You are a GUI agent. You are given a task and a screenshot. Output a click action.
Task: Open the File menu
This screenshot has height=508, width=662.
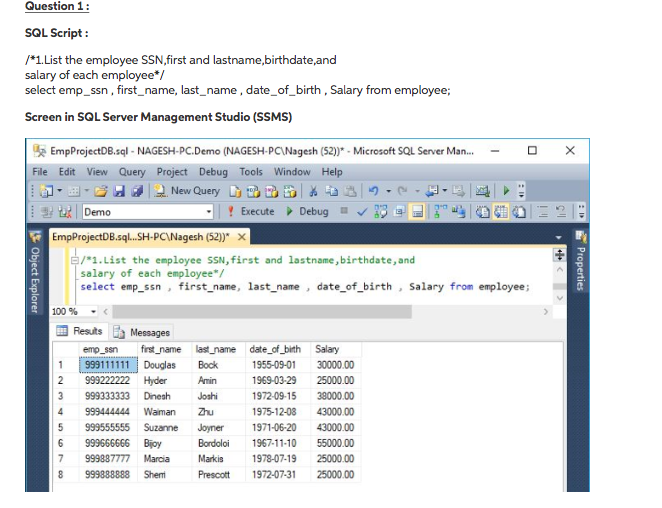(40, 172)
